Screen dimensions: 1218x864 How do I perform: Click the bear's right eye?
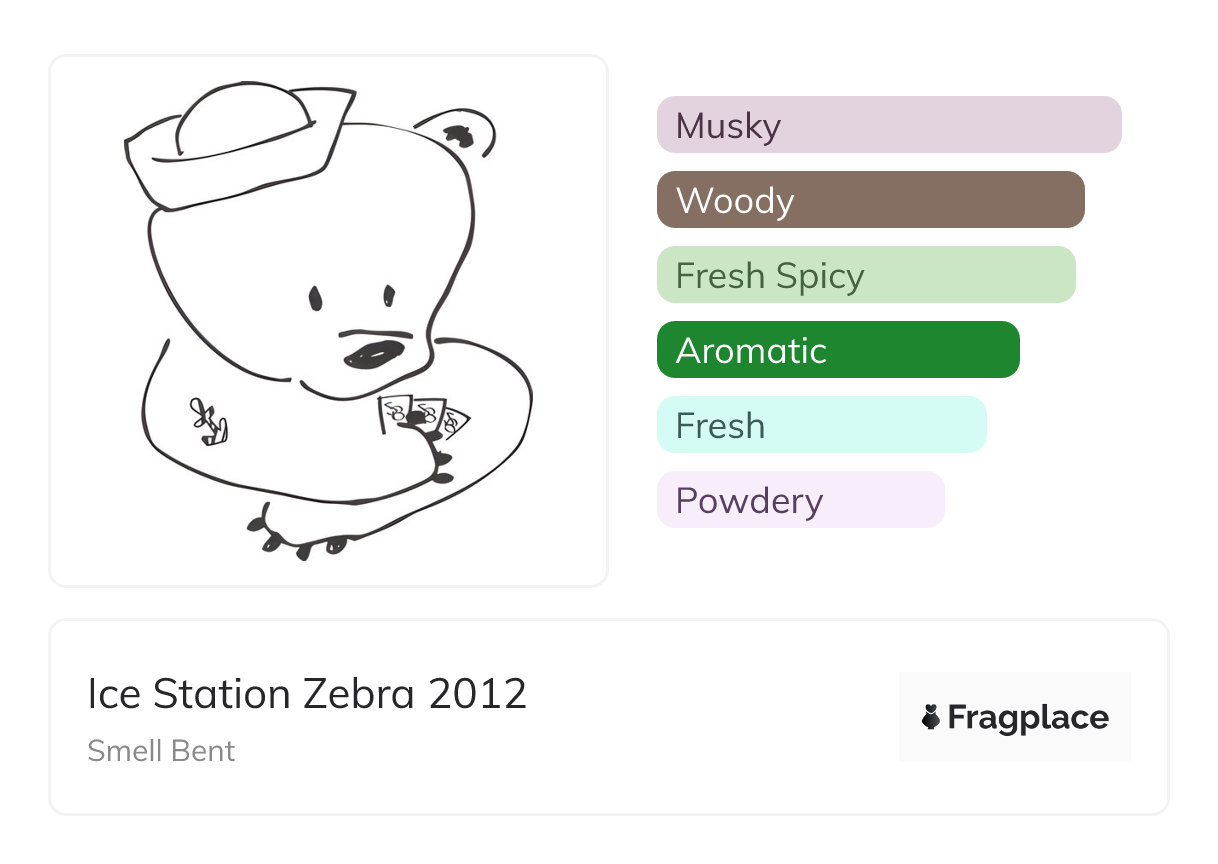pyautogui.click(x=389, y=295)
